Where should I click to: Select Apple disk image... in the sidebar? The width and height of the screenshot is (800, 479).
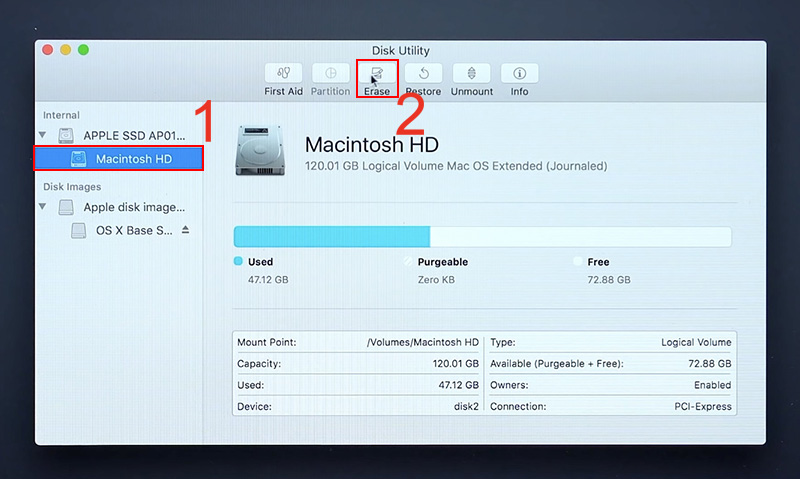click(x=134, y=207)
